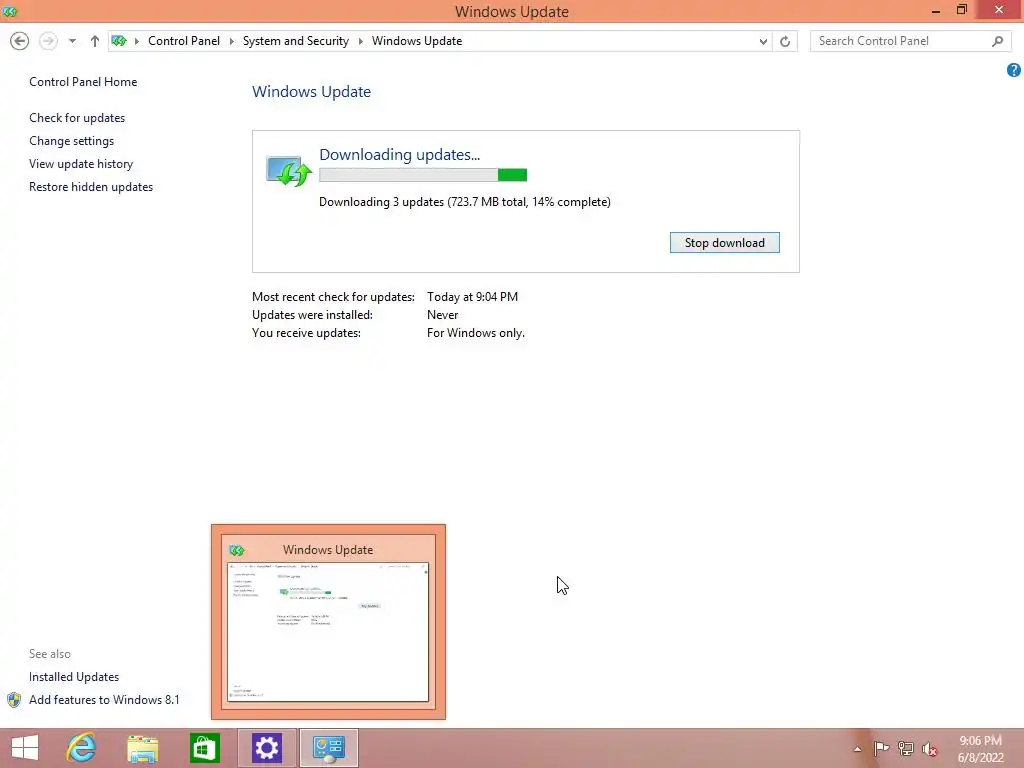
Task: Open PC settings gear on taskbar
Action: (x=266, y=748)
